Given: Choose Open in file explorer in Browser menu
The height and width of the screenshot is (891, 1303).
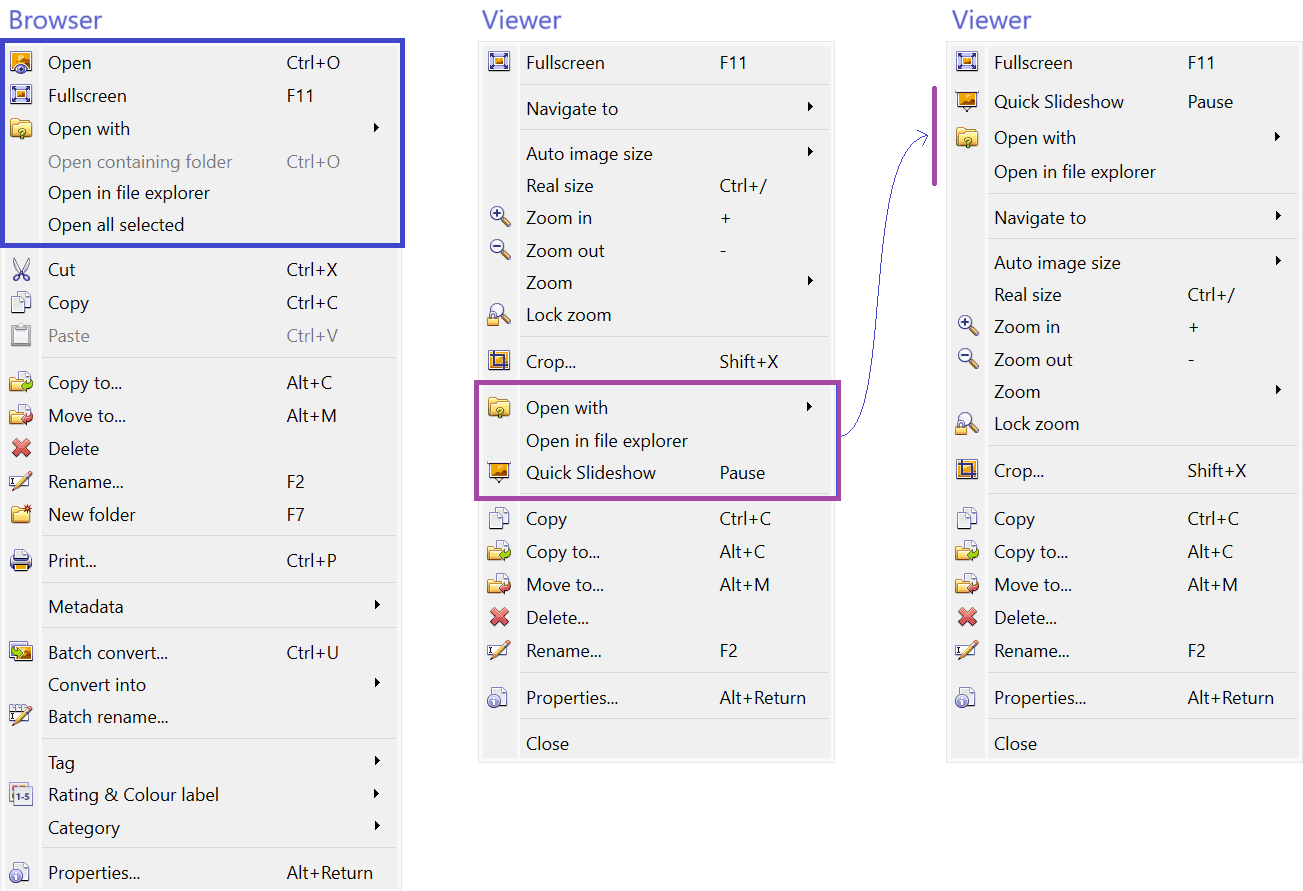Looking at the screenshot, I should click(129, 193).
